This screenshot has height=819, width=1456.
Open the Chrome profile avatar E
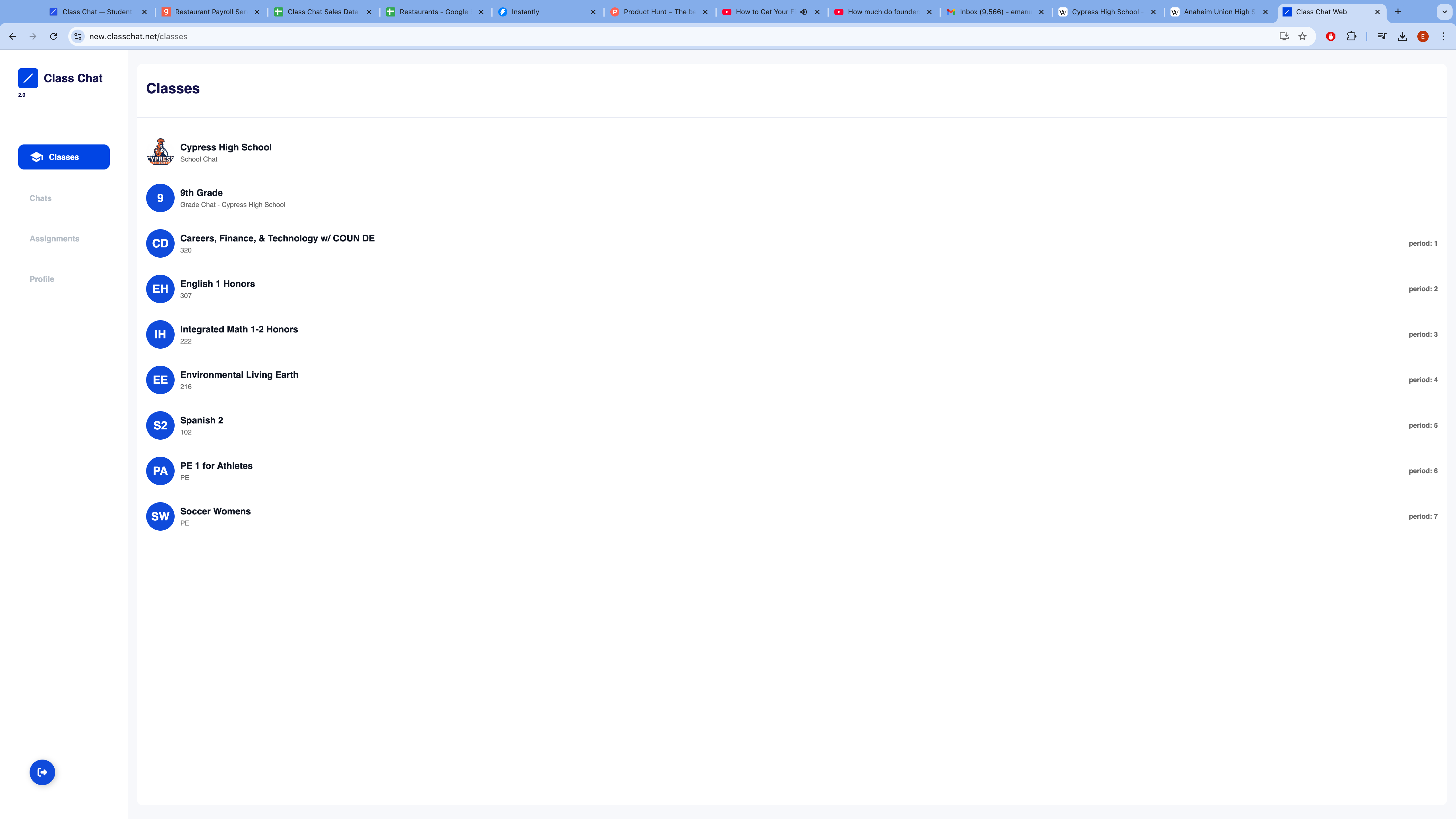[x=1423, y=36]
